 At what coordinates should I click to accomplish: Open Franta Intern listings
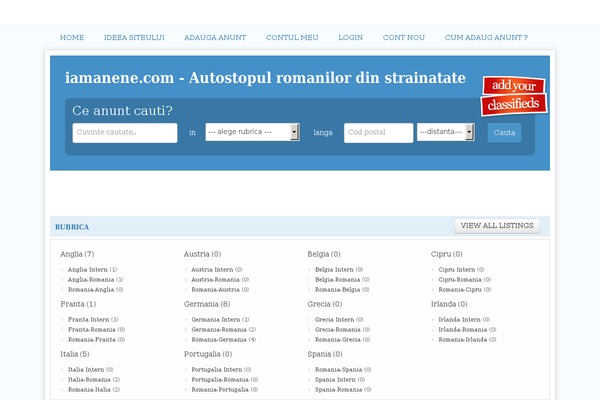[93, 319]
